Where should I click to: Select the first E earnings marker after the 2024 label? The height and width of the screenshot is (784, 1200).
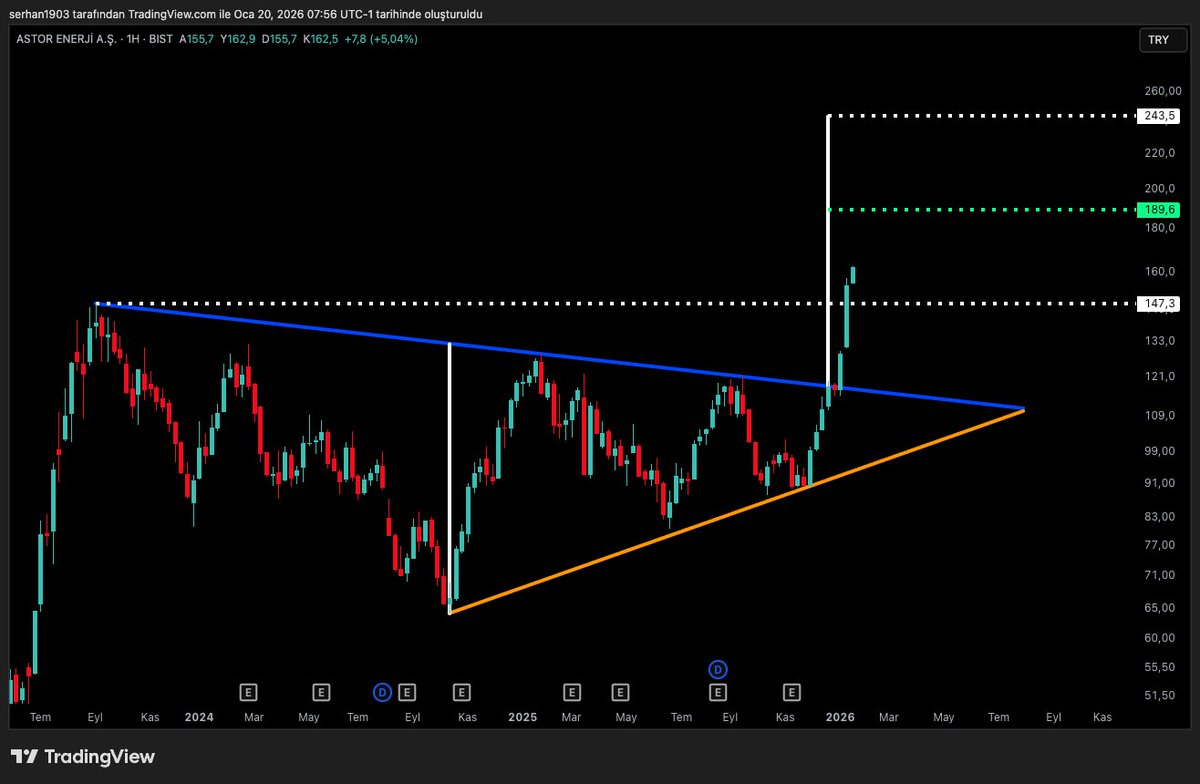pos(248,691)
